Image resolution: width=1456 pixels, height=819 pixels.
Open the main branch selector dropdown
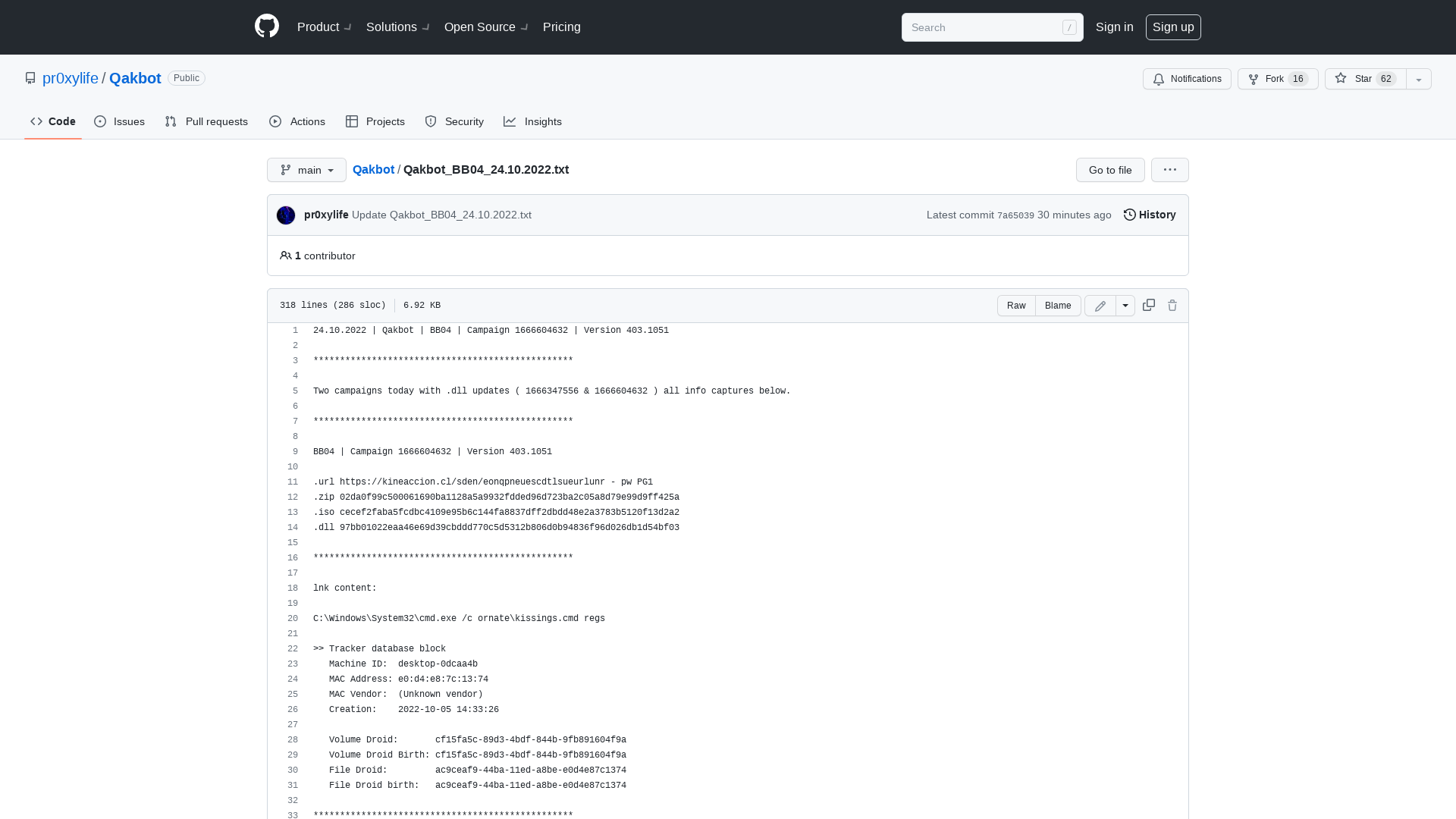[306, 170]
